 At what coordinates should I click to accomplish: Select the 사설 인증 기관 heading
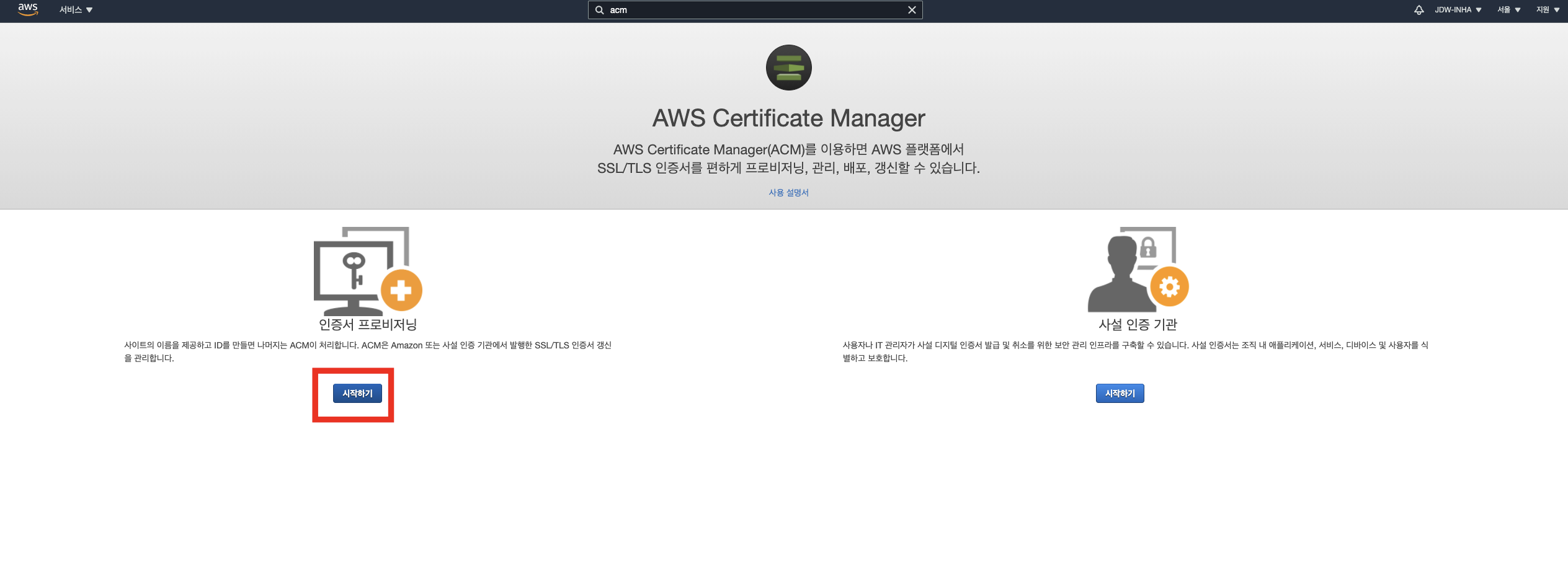tap(1138, 324)
